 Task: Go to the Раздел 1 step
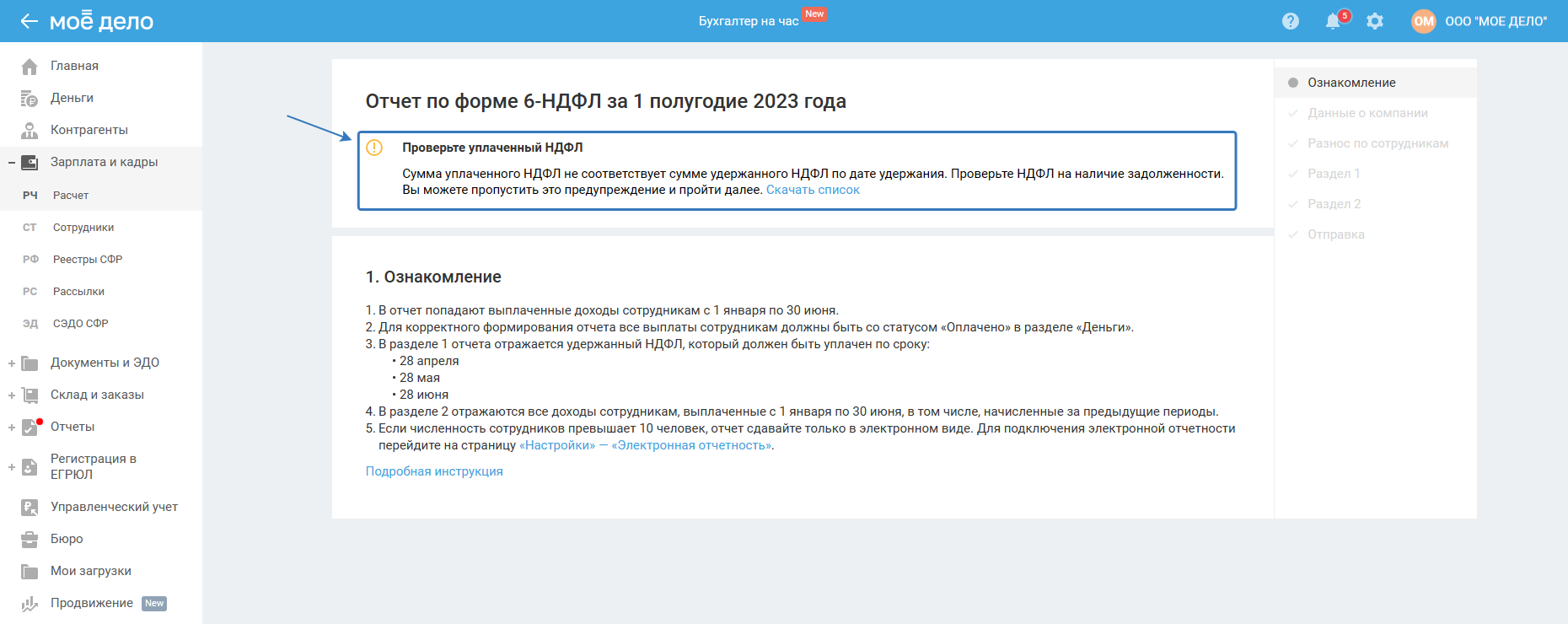point(1334,174)
